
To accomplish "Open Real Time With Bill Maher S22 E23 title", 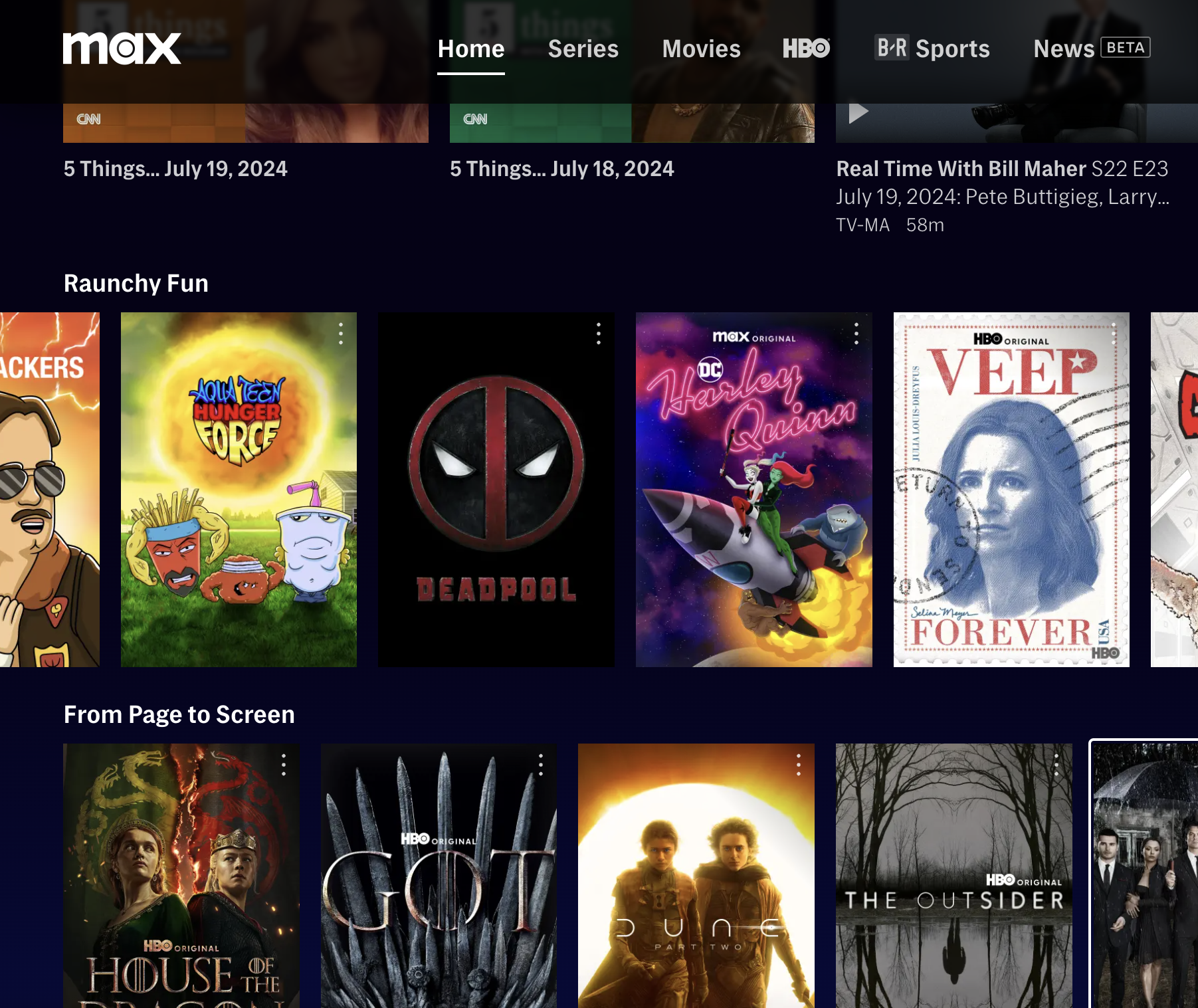I will (1002, 169).
